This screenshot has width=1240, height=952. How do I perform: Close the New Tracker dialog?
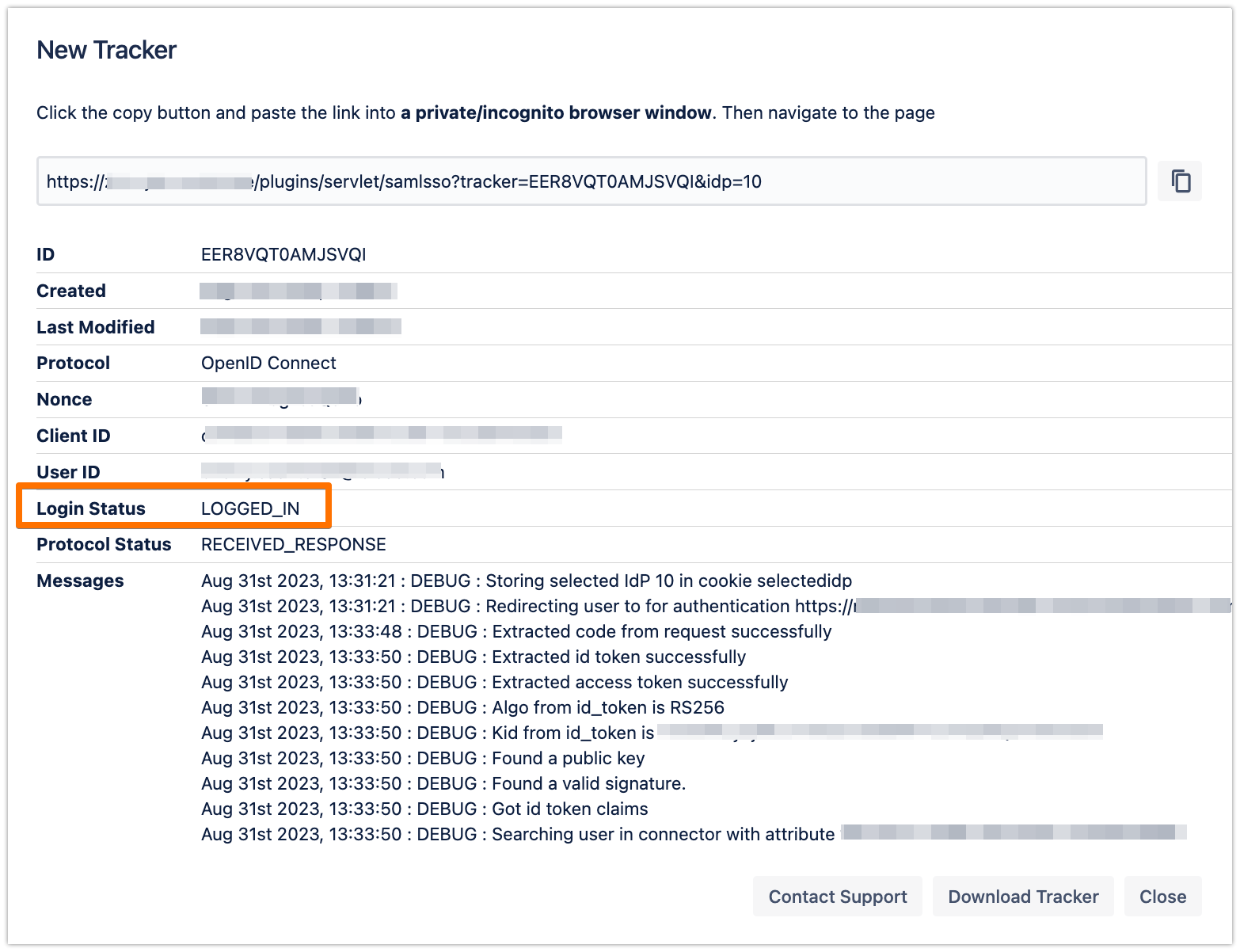pos(1162,897)
